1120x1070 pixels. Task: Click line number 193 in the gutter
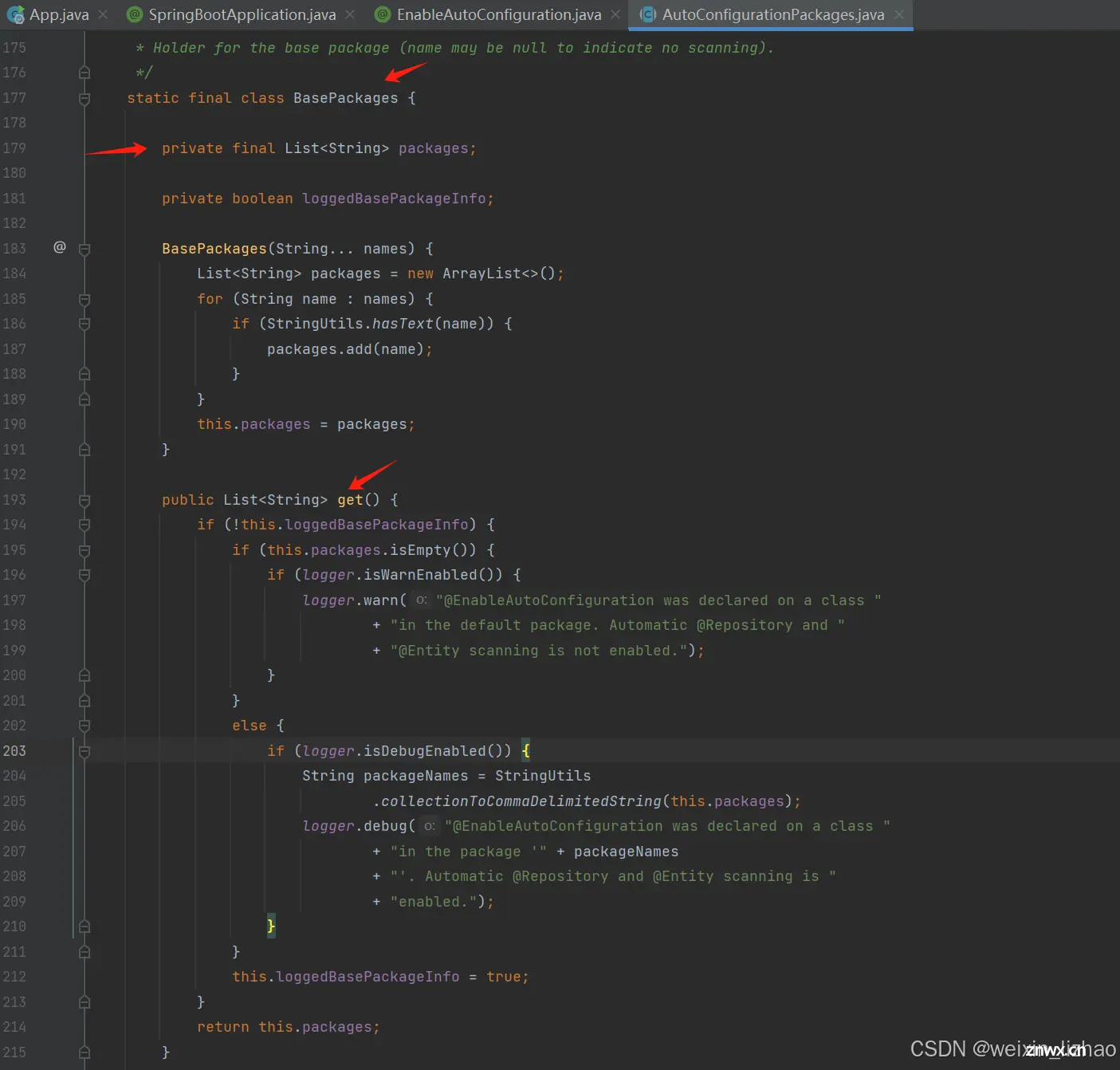(14, 500)
